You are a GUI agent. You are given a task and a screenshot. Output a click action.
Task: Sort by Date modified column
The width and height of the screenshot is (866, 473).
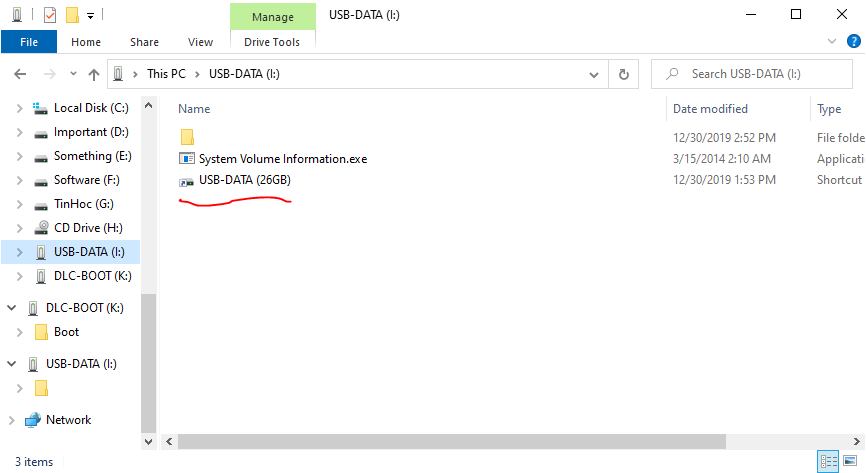tap(710, 109)
